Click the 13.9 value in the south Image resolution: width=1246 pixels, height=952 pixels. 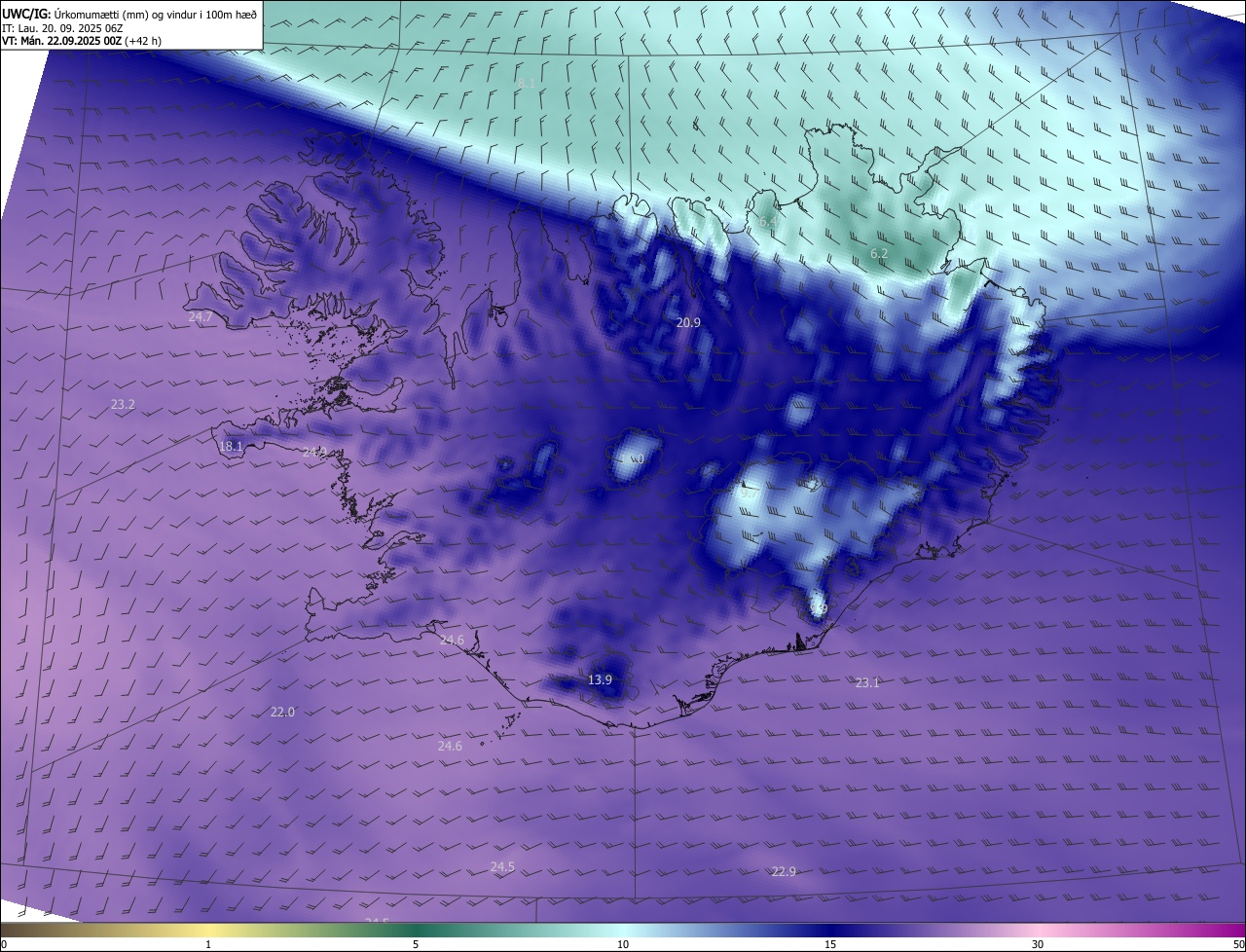click(601, 679)
